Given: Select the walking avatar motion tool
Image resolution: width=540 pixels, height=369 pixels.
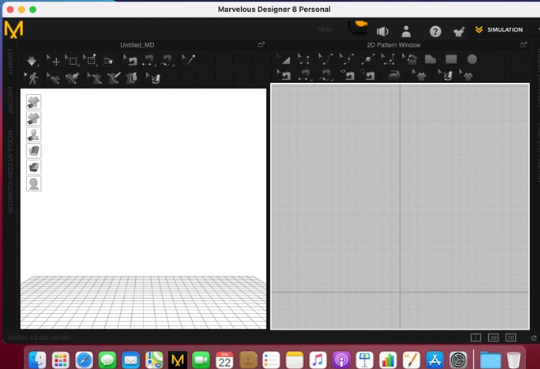Looking at the screenshot, I should tap(31, 78).
